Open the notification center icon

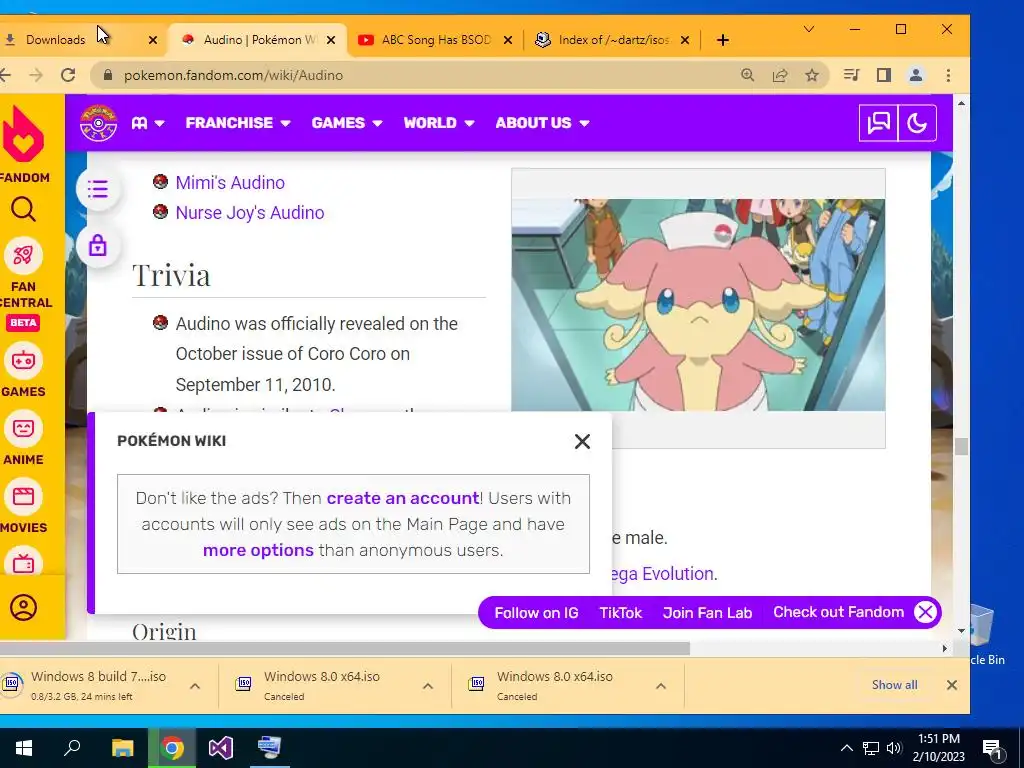(992, 748)
